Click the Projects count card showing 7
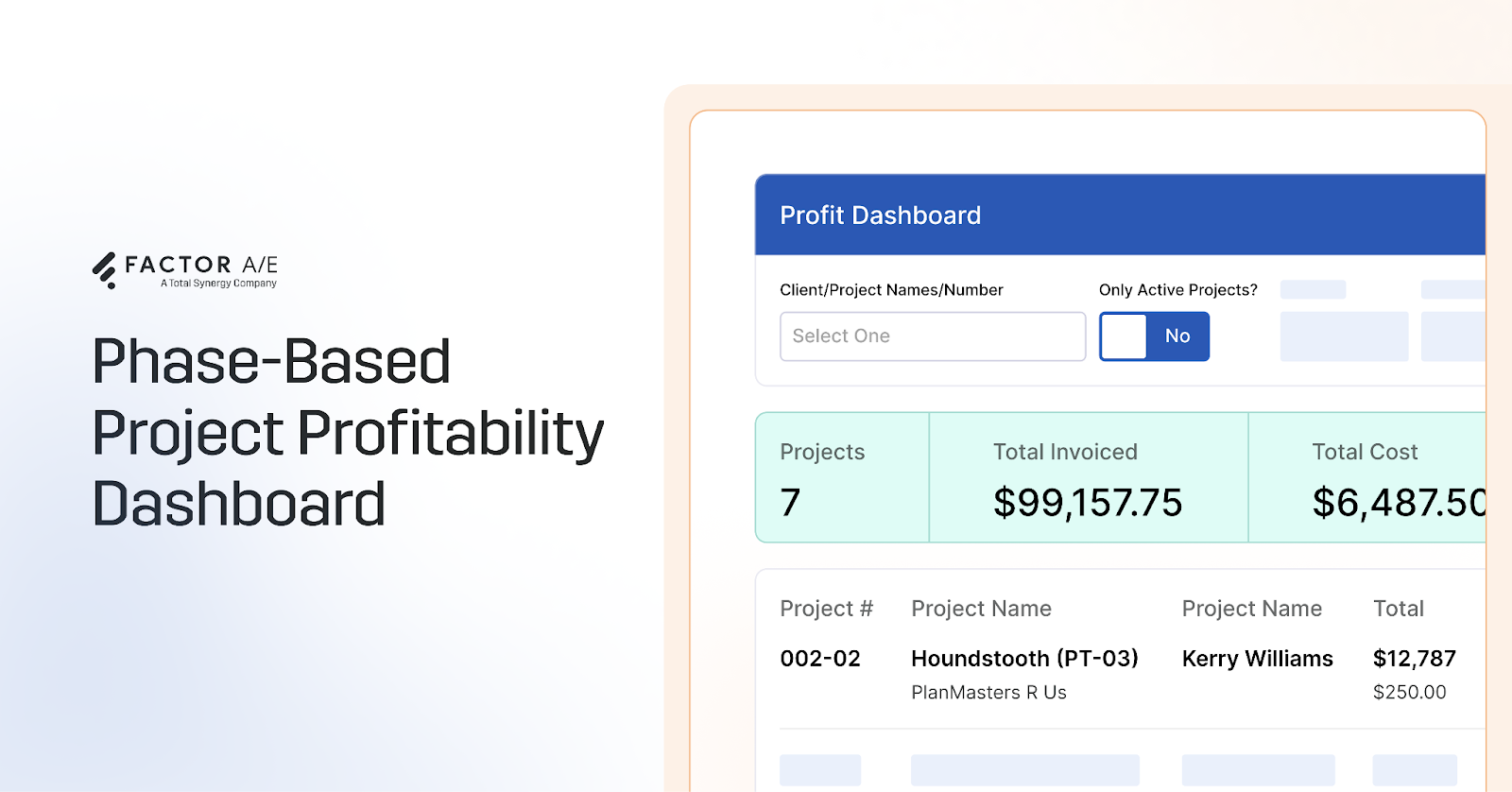This screenshot has height=792, width=1512. click(x=842, y=477)
